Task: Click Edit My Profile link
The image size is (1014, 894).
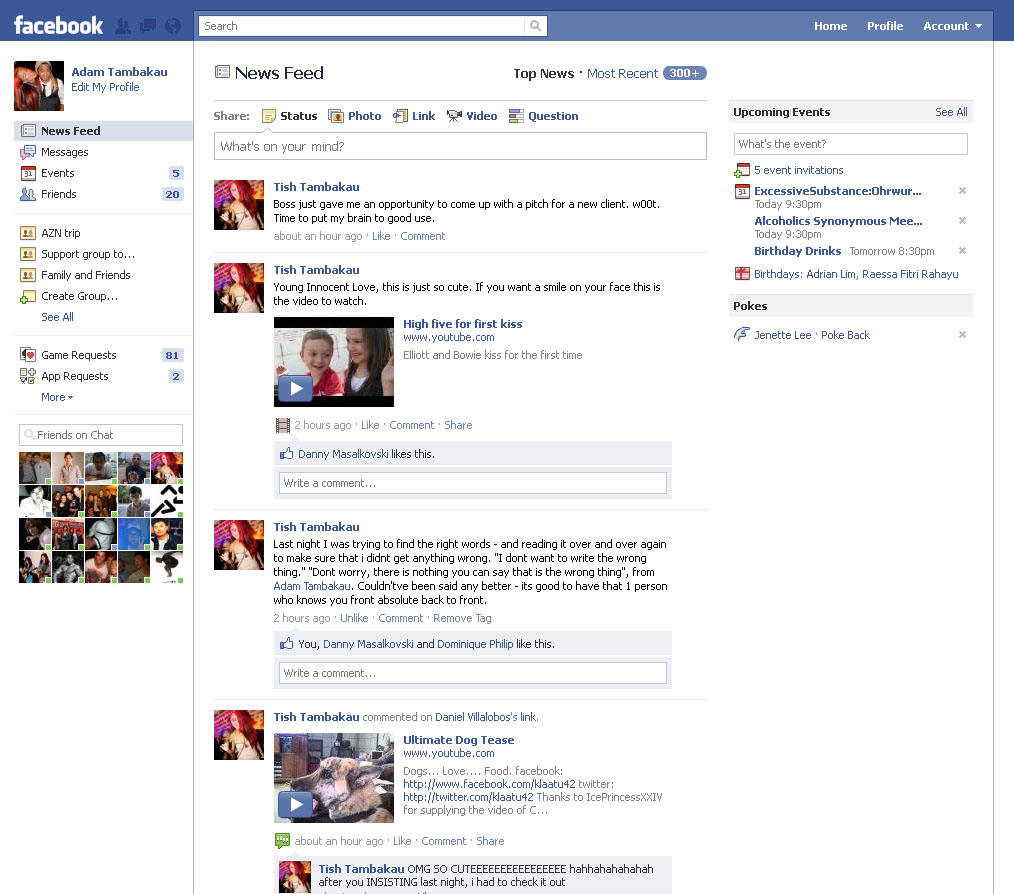Action: point(105,87)
